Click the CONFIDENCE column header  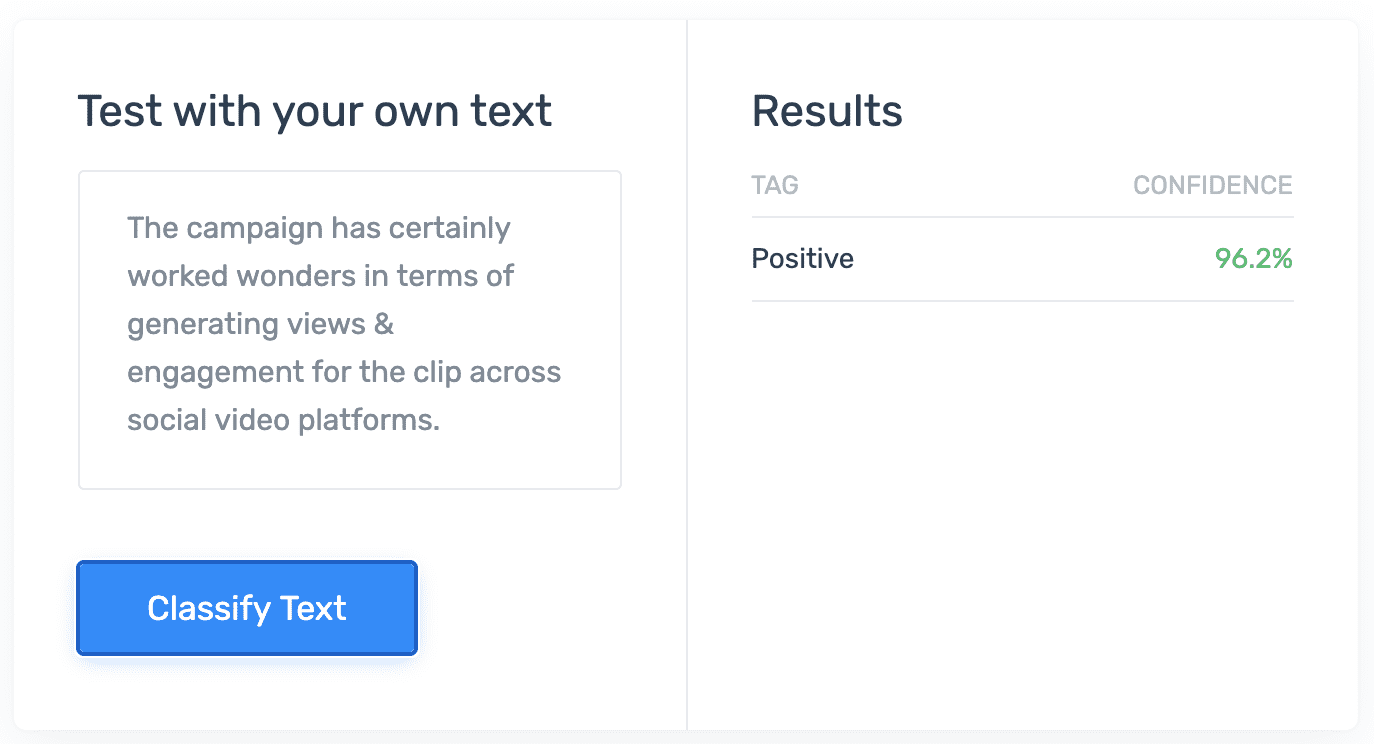click(1212, 186)
